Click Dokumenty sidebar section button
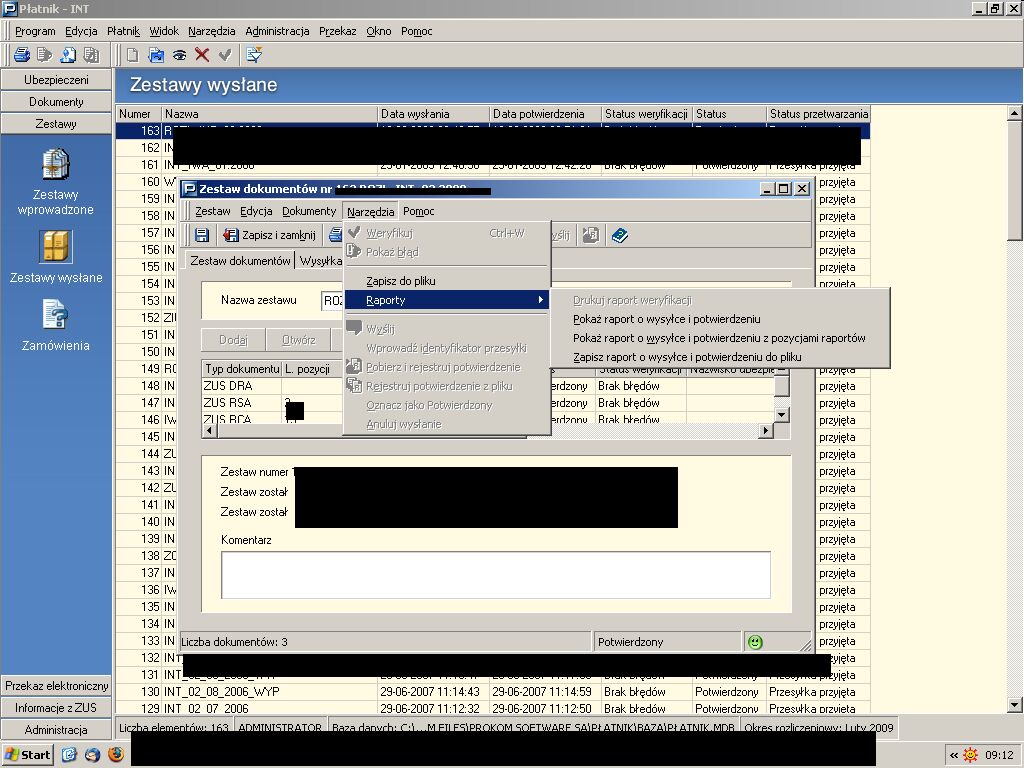Viewport: 1024px width, 768px height. pos(56,102)
